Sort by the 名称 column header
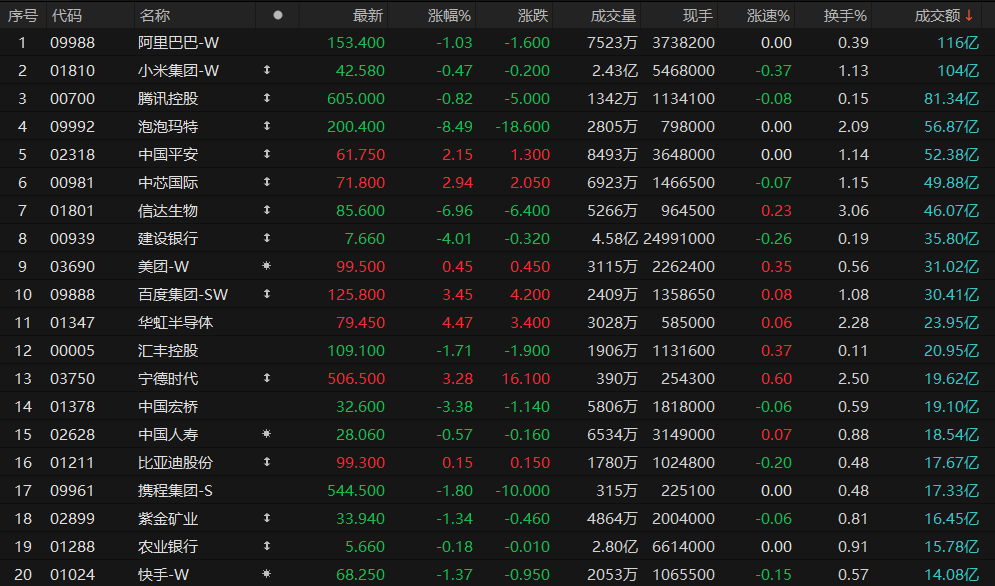995x586 pixels. click(x=154, y=15)
